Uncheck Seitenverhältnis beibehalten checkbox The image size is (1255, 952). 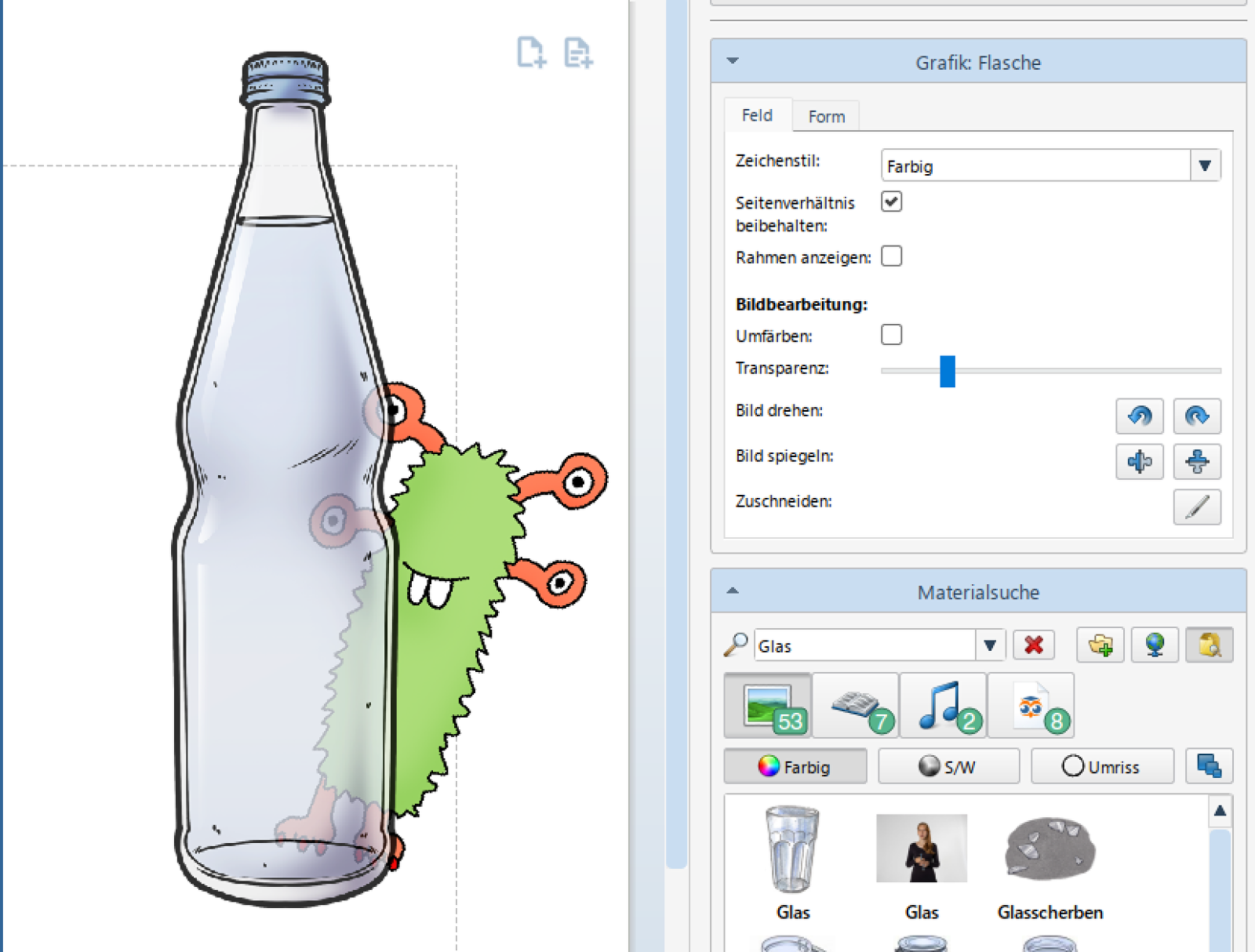[891, 202]
